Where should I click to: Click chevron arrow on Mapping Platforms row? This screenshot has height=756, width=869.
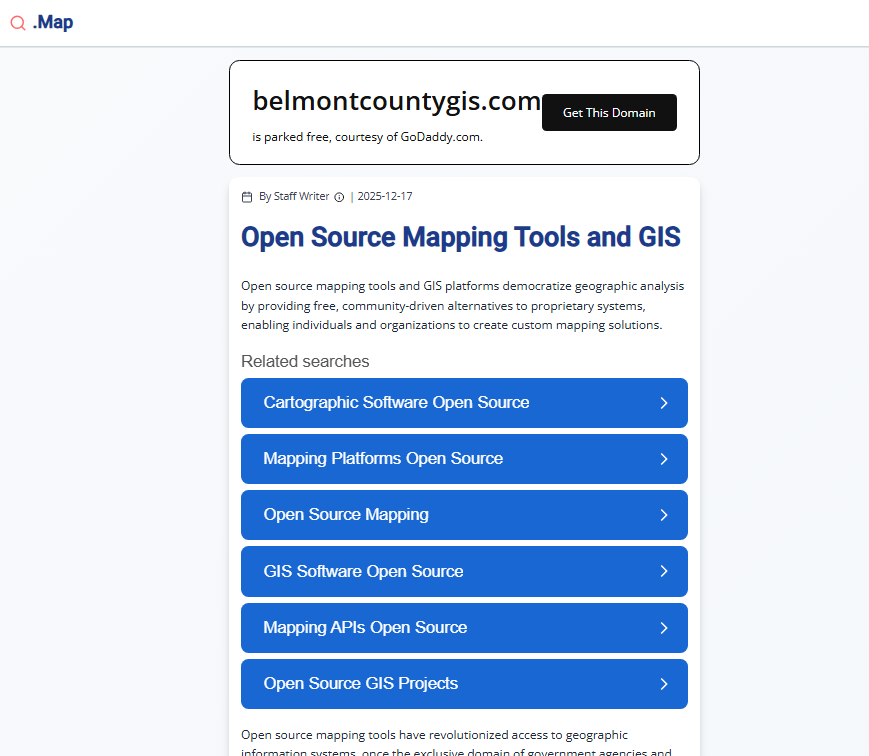tap(664, 459)
